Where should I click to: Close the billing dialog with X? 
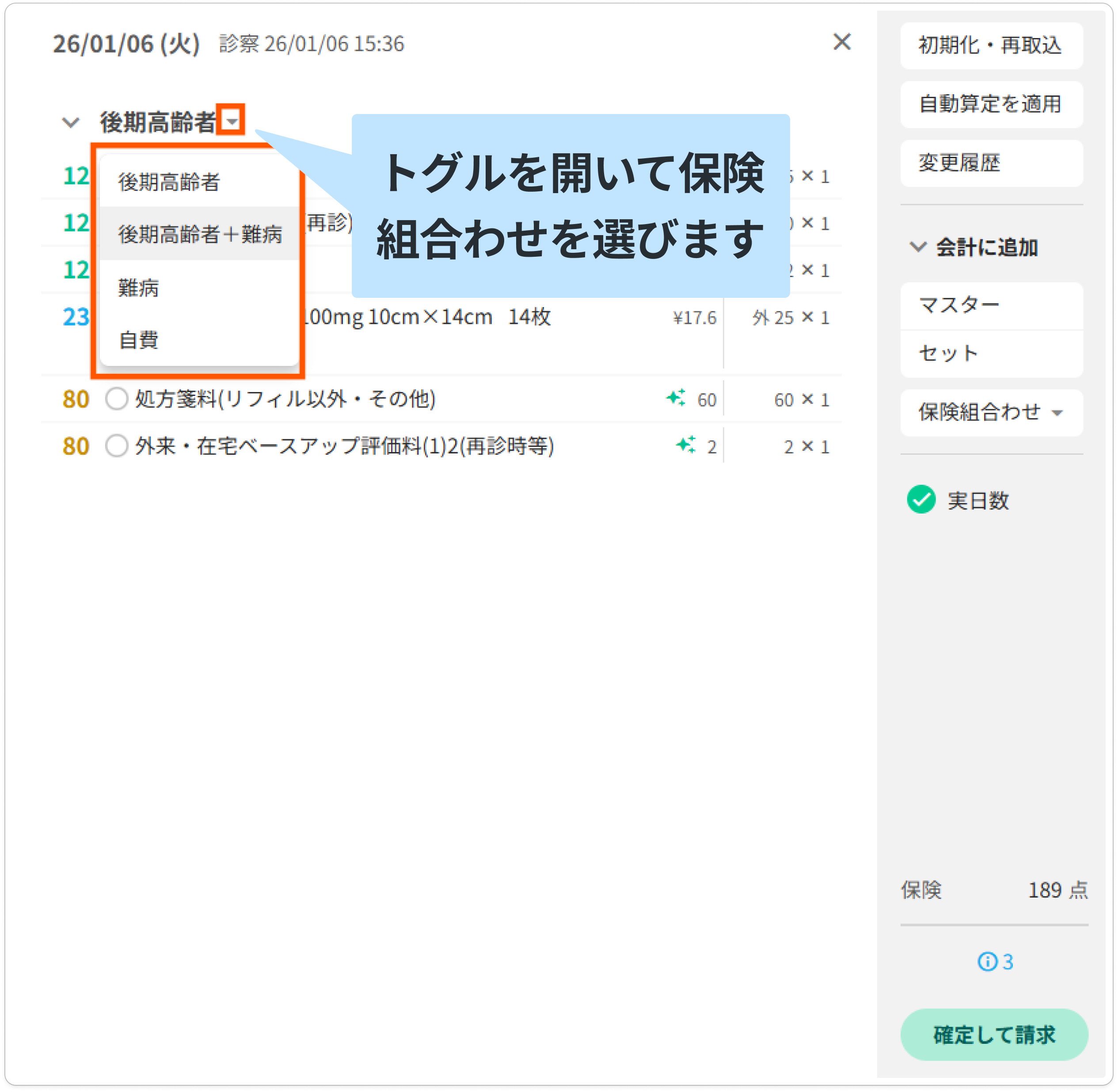(841, 42)
